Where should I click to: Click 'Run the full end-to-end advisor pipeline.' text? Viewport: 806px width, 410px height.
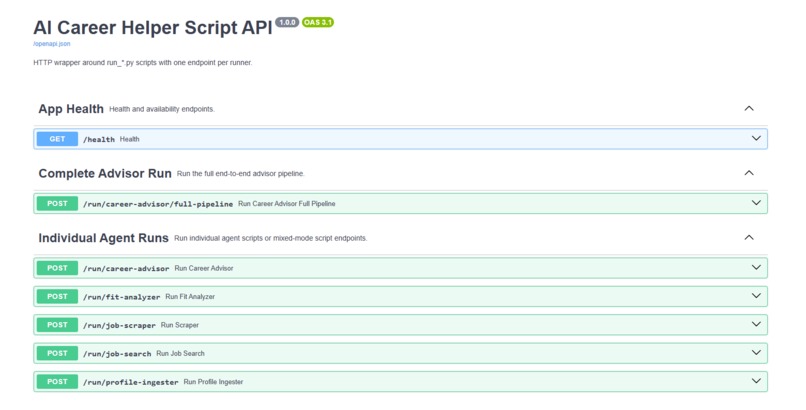tap(241, 174)
